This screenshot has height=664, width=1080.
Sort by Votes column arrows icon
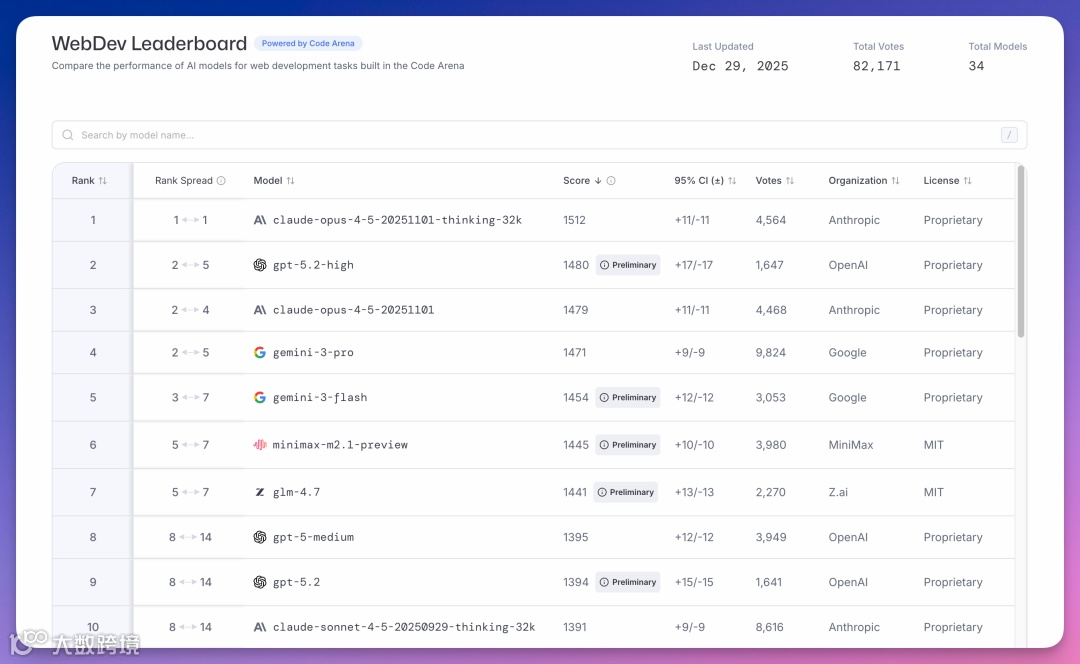pyautogui.click(x=790, y=180)
